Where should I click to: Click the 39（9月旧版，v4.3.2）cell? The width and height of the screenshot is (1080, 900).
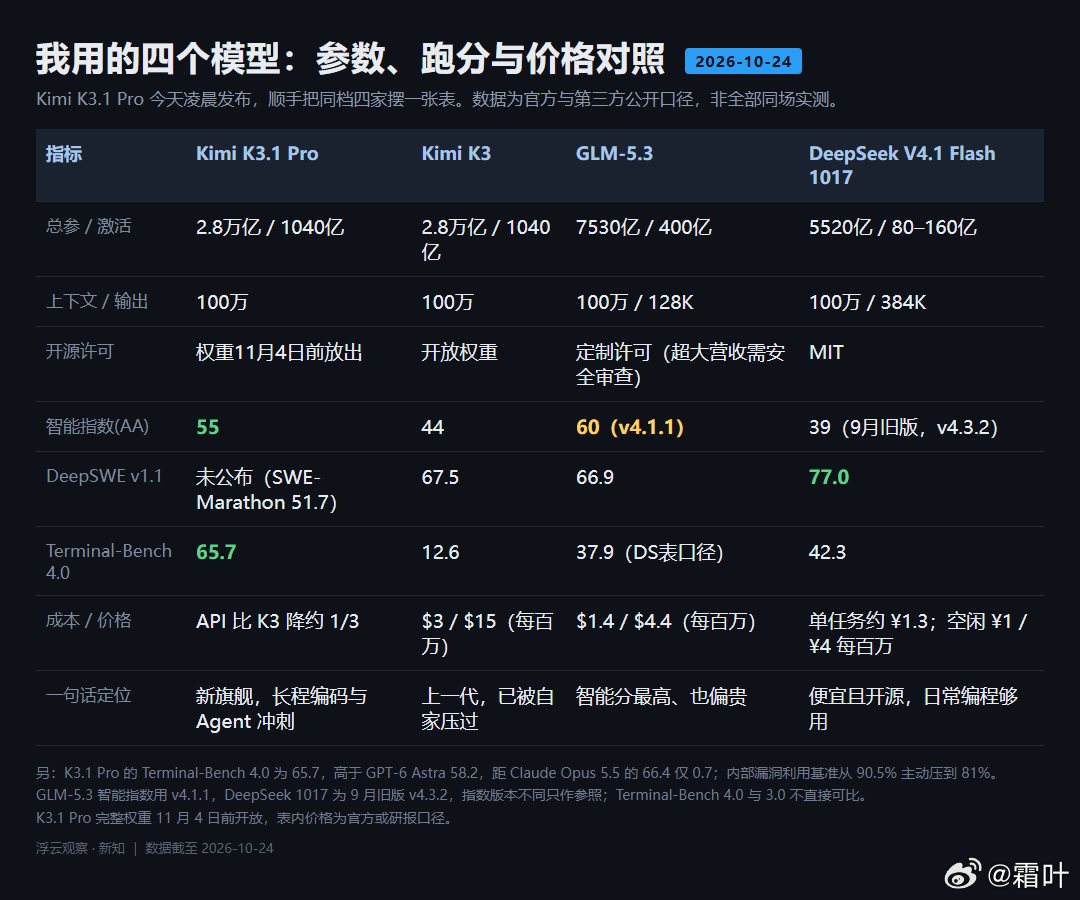[903, 427]
